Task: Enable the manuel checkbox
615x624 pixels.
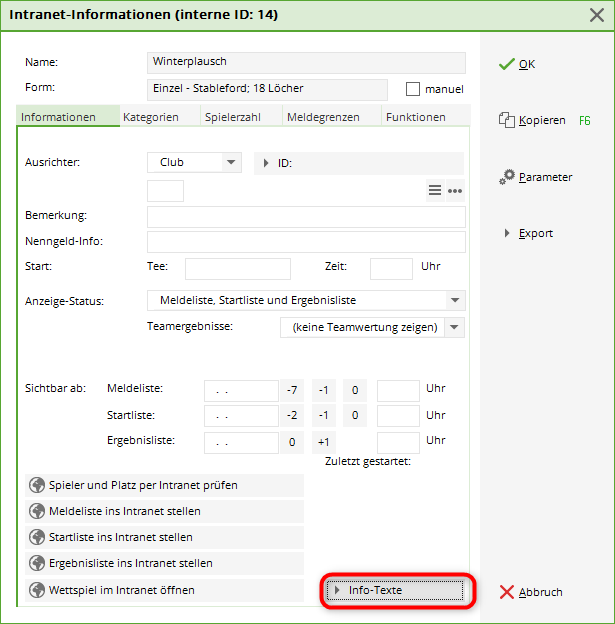Action: click(x=413, y=89)
